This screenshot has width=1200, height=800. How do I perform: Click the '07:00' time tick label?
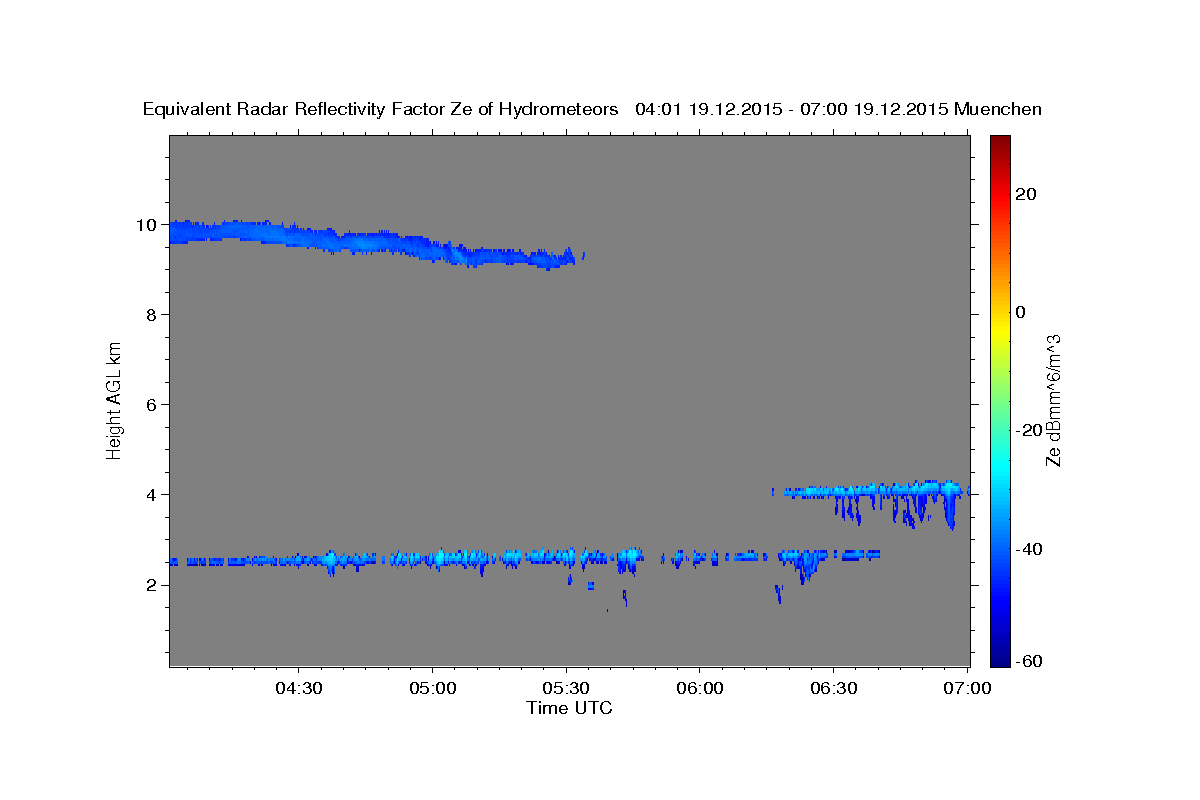(x=967, y=688)
